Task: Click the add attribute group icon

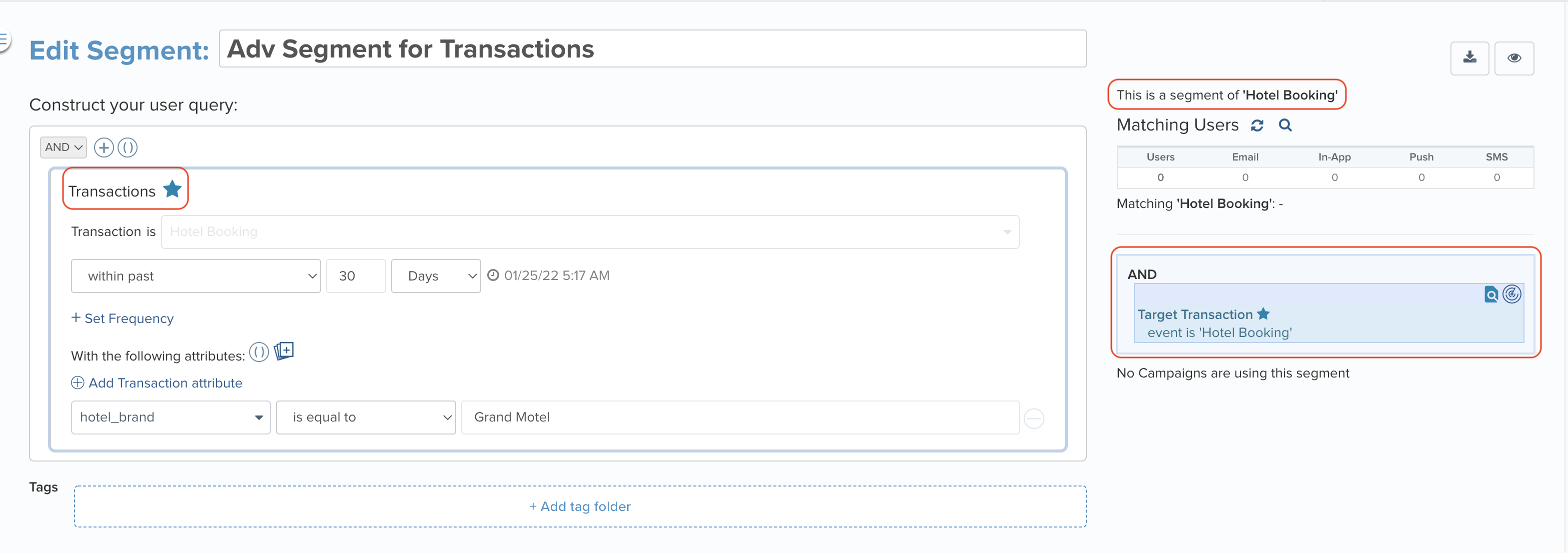Action: coord(284,351)
